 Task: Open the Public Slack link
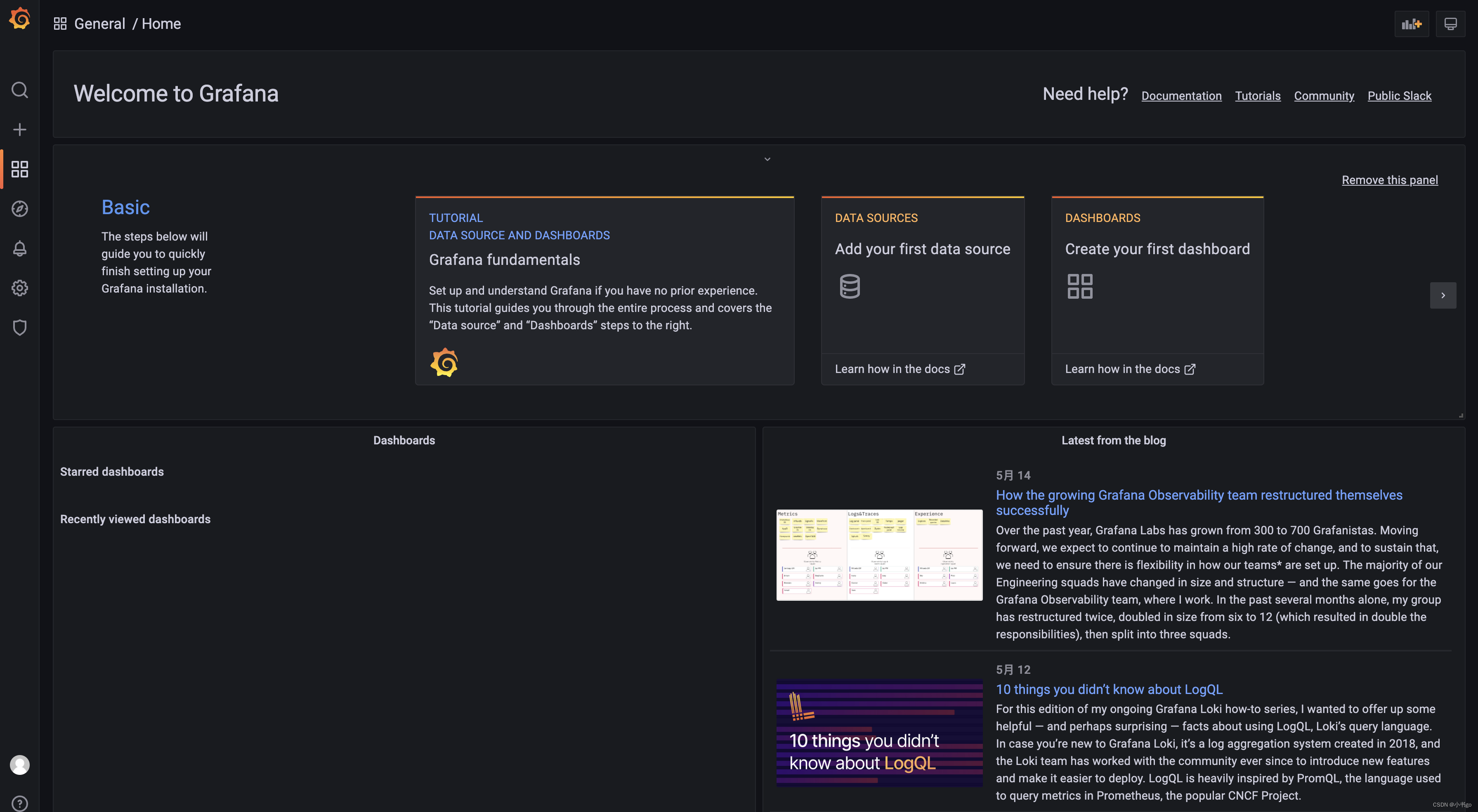[1399, 96]
